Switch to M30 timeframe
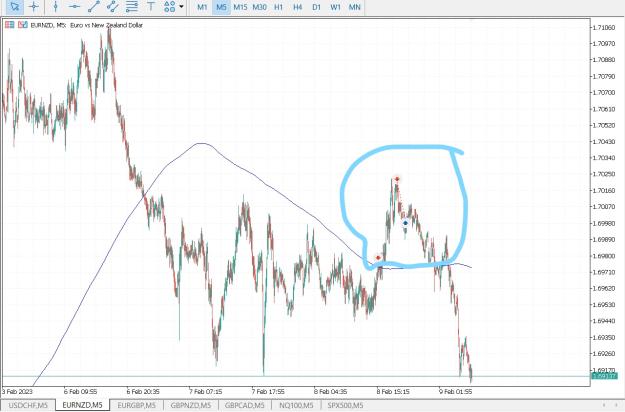The height and width of the screenshot is (412, 625). pos(259,7)
